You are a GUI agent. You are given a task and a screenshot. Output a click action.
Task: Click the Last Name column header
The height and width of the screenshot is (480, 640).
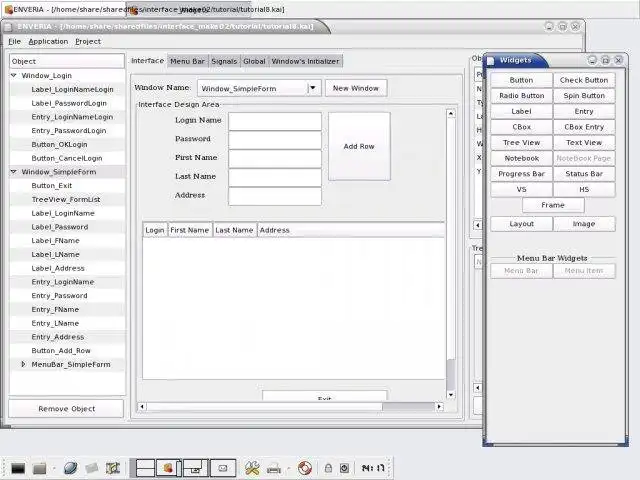(x=234, y=230)
